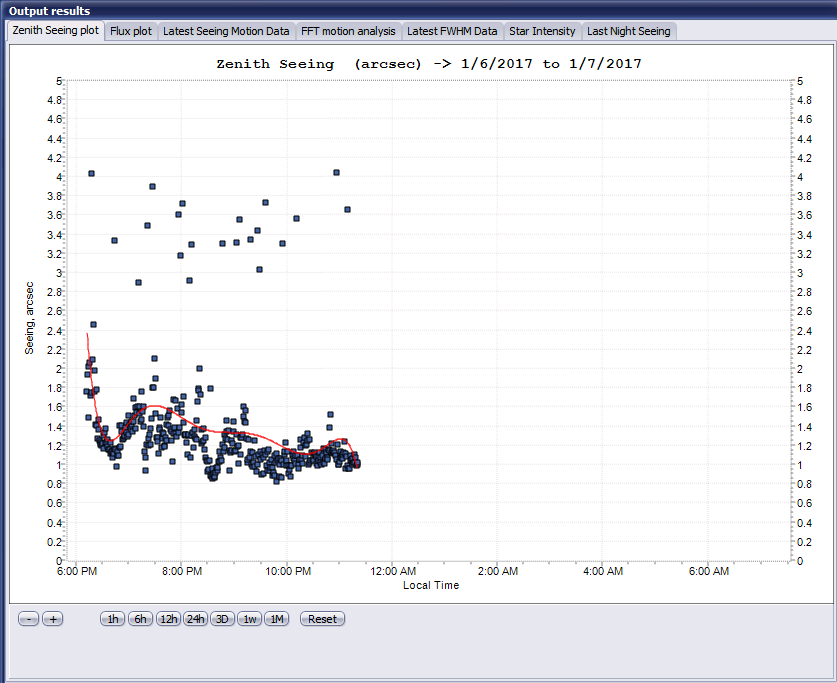Select the FFT motion analysis tab

pos(348,31)
